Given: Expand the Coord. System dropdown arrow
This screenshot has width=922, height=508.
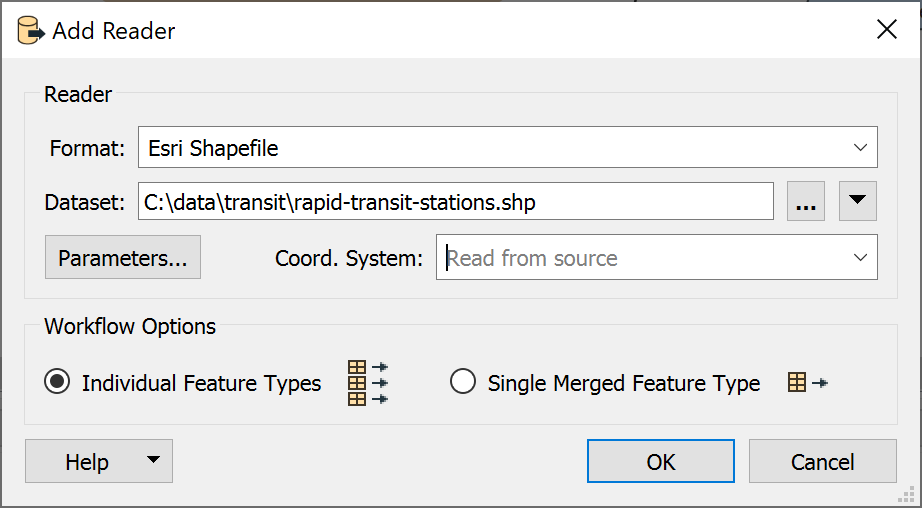Looking at the screenshot, I should [x=860, y=257].
